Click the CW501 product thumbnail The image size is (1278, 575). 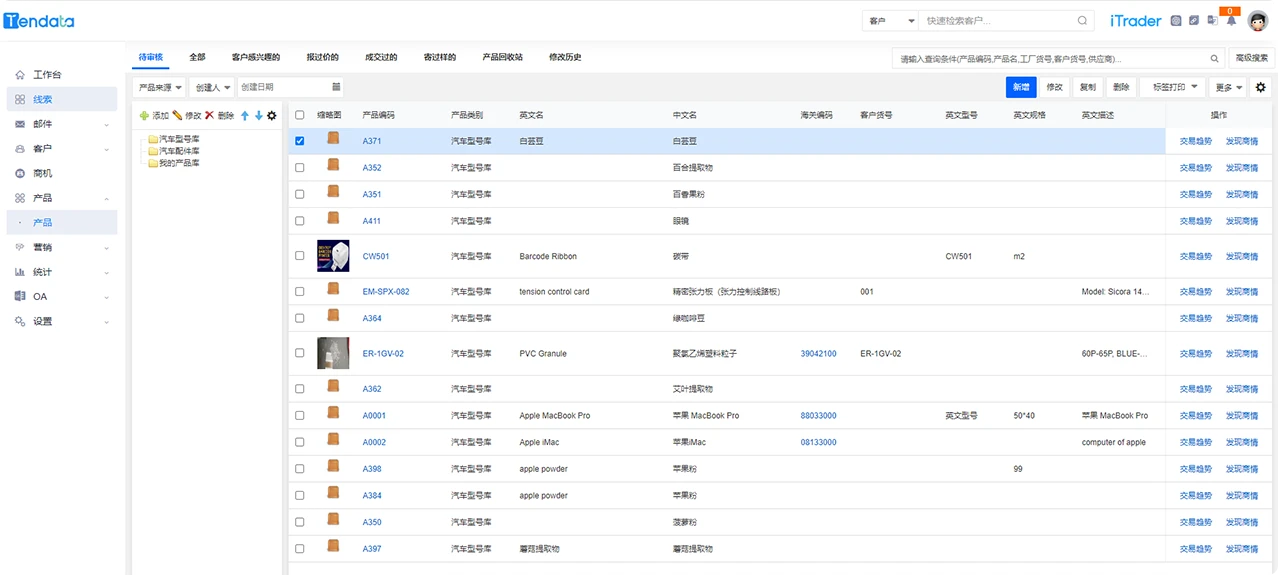point(333,256)
